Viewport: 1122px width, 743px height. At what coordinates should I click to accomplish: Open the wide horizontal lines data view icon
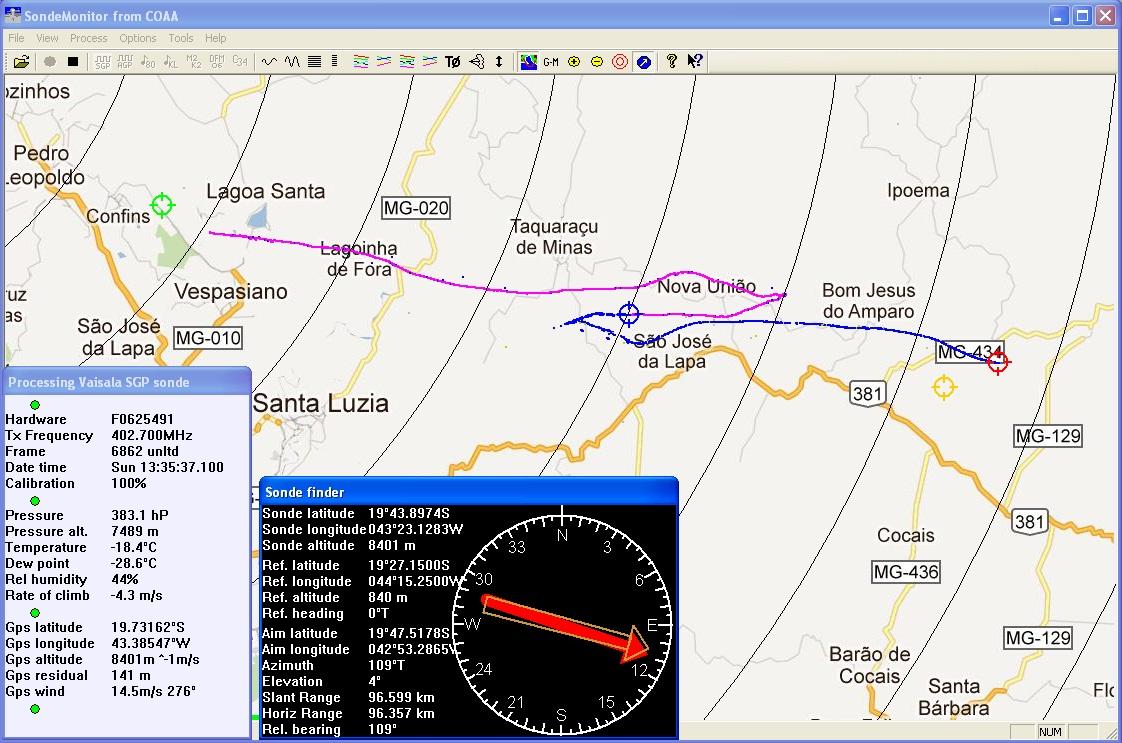tap(314, 62)
